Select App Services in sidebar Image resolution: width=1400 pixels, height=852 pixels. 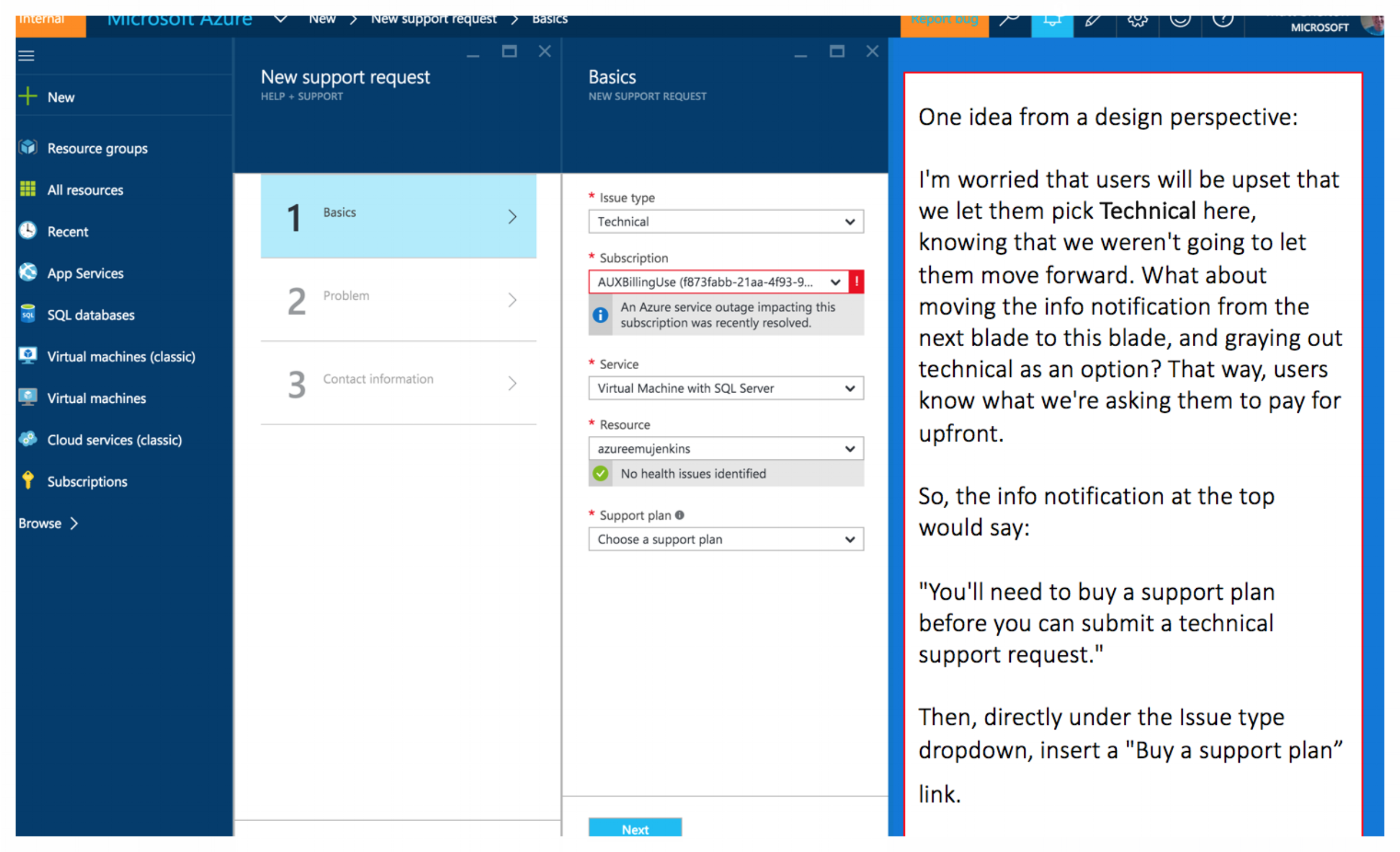(x=85, y=273)
